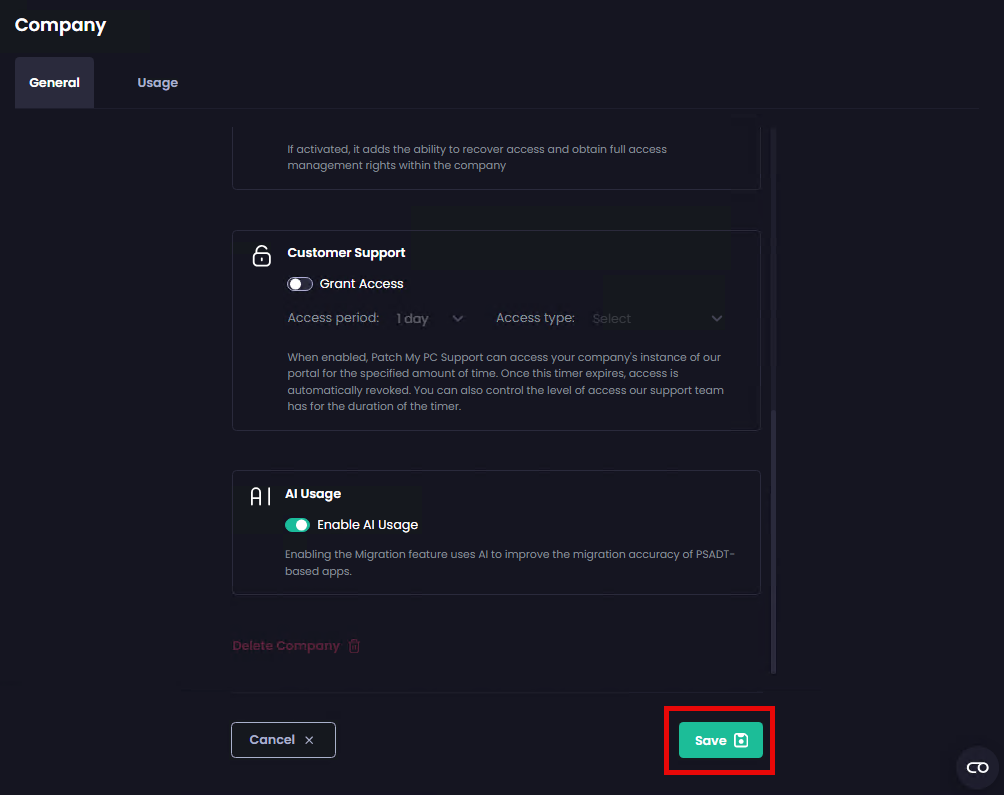Click the vertical scrollbar of the settings panel
The height and width of the screenshot is (795, 1004).
pyautogui.click(x=773, y=540)
